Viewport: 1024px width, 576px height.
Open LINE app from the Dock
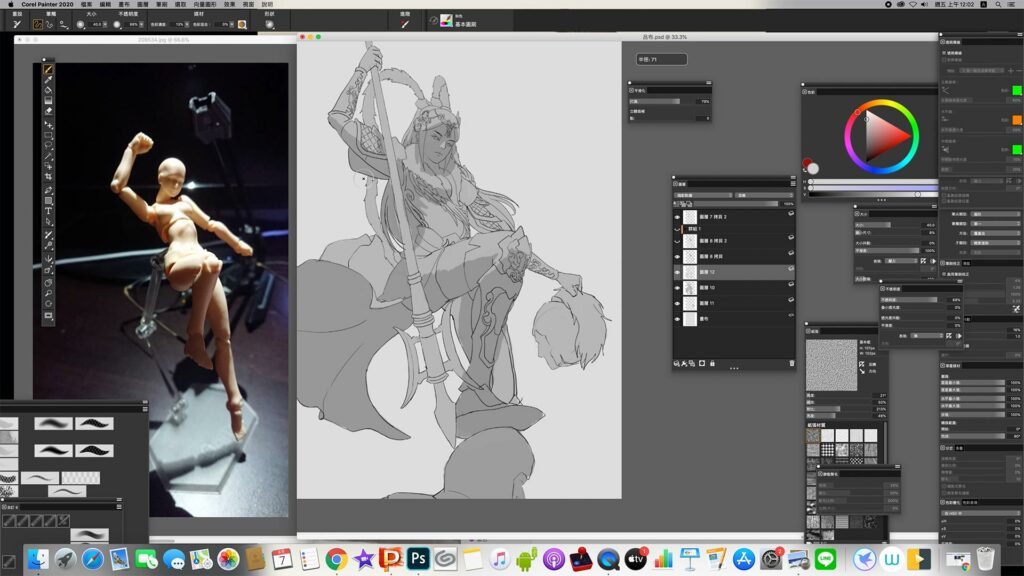(x=825, y=559)
